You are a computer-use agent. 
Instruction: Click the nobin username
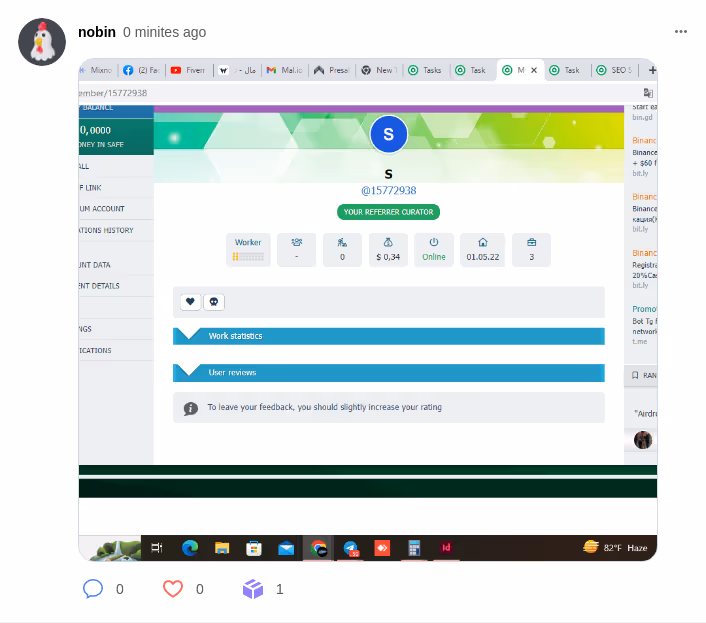coord(97,32)
